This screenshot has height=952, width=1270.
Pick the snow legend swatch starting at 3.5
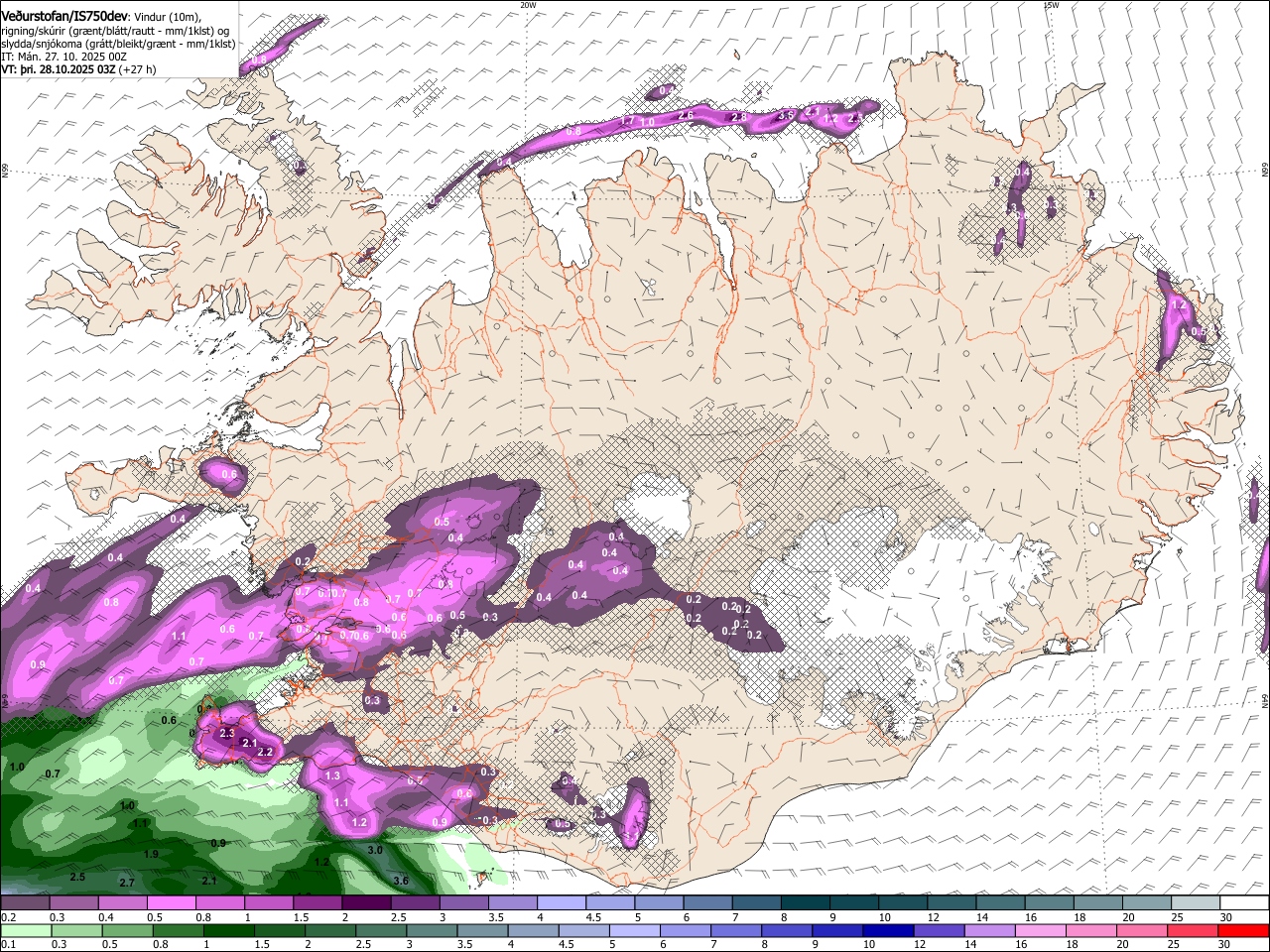coord(512,903)
